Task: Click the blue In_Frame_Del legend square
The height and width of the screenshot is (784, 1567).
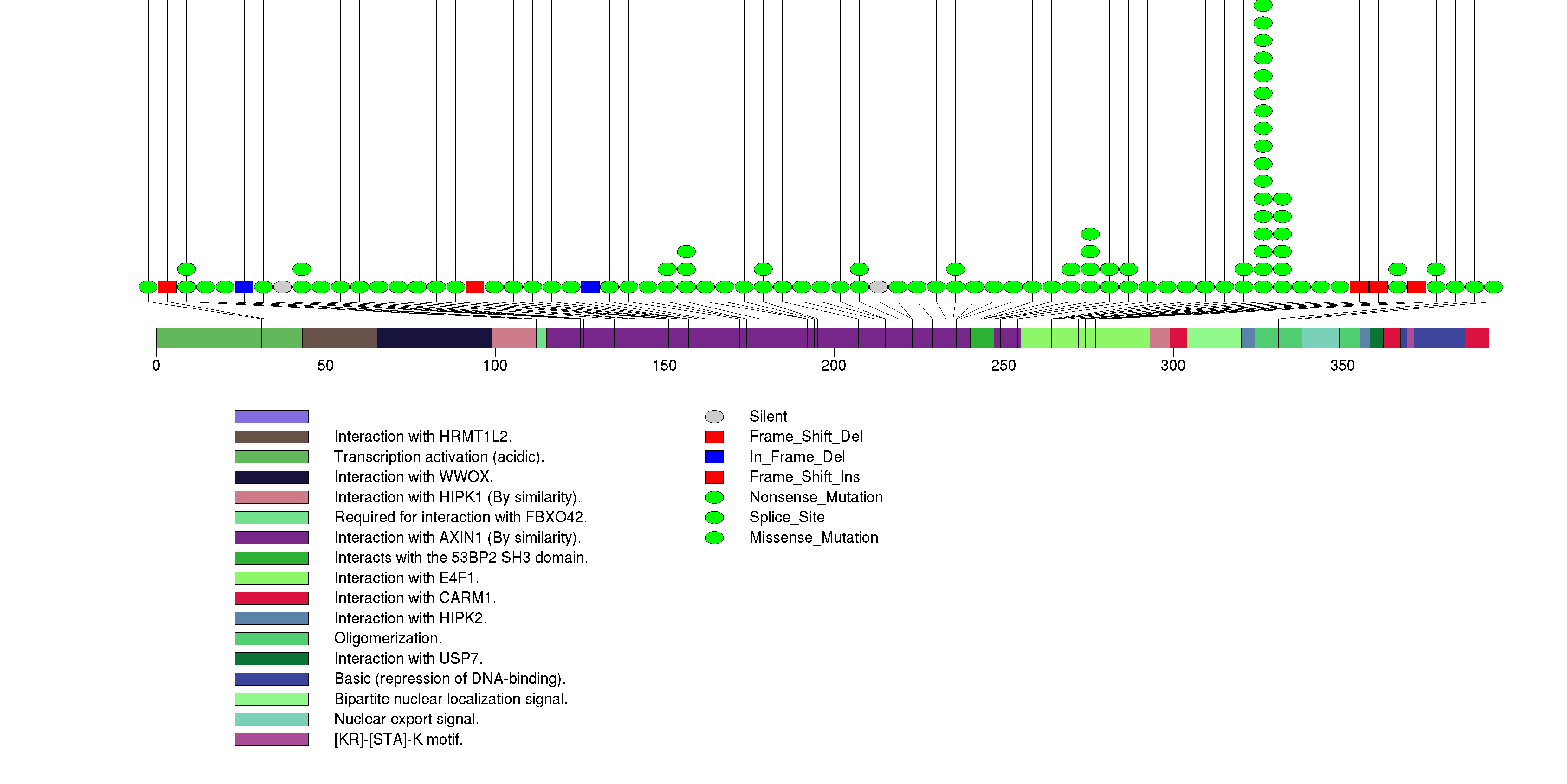Action: (x=713, y=456)
